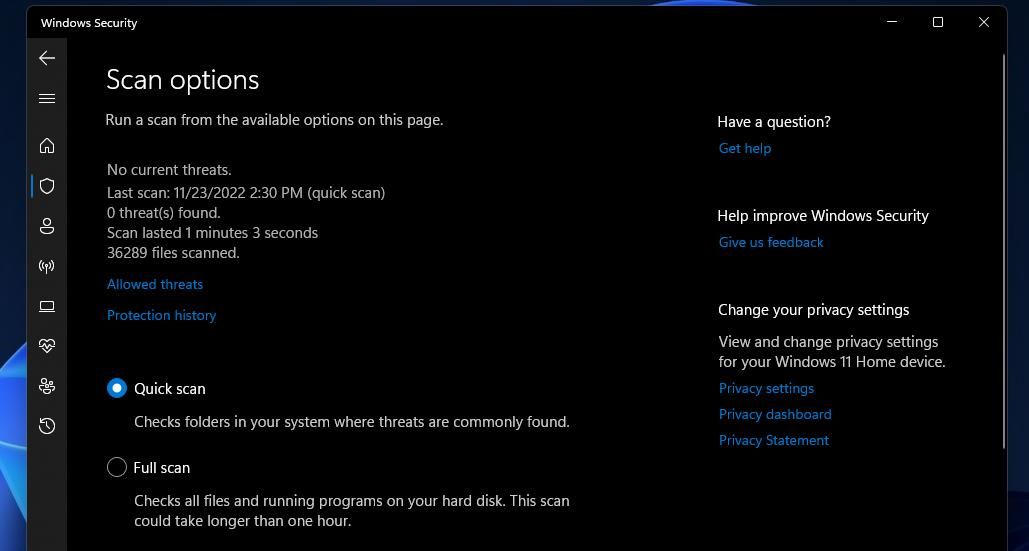Open Device performance & health heart icon
1029x551 pixels.
tap(47, 346)
